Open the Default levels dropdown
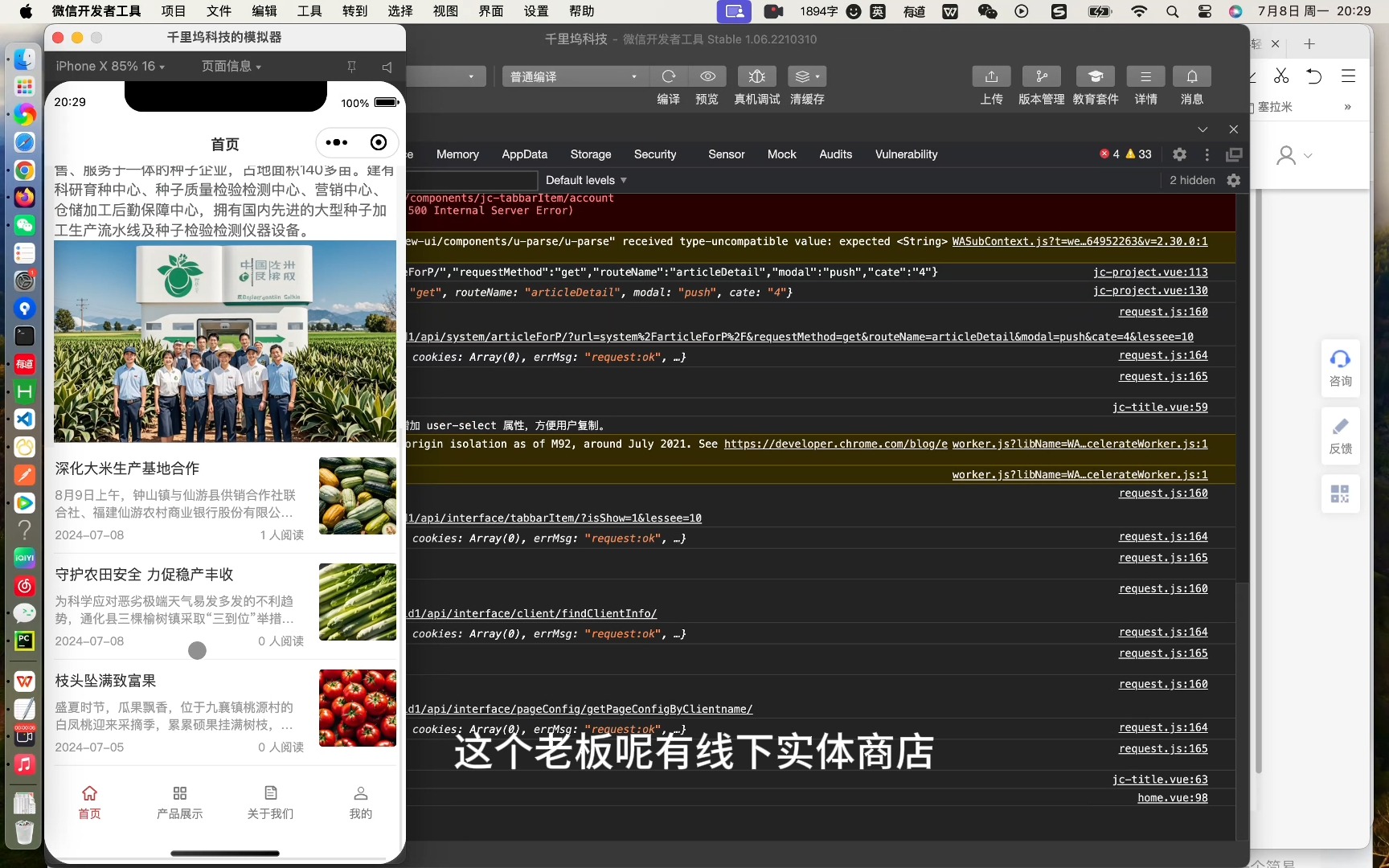Image resolution: width=1389 pixels, height=868 pixels. 586,180
